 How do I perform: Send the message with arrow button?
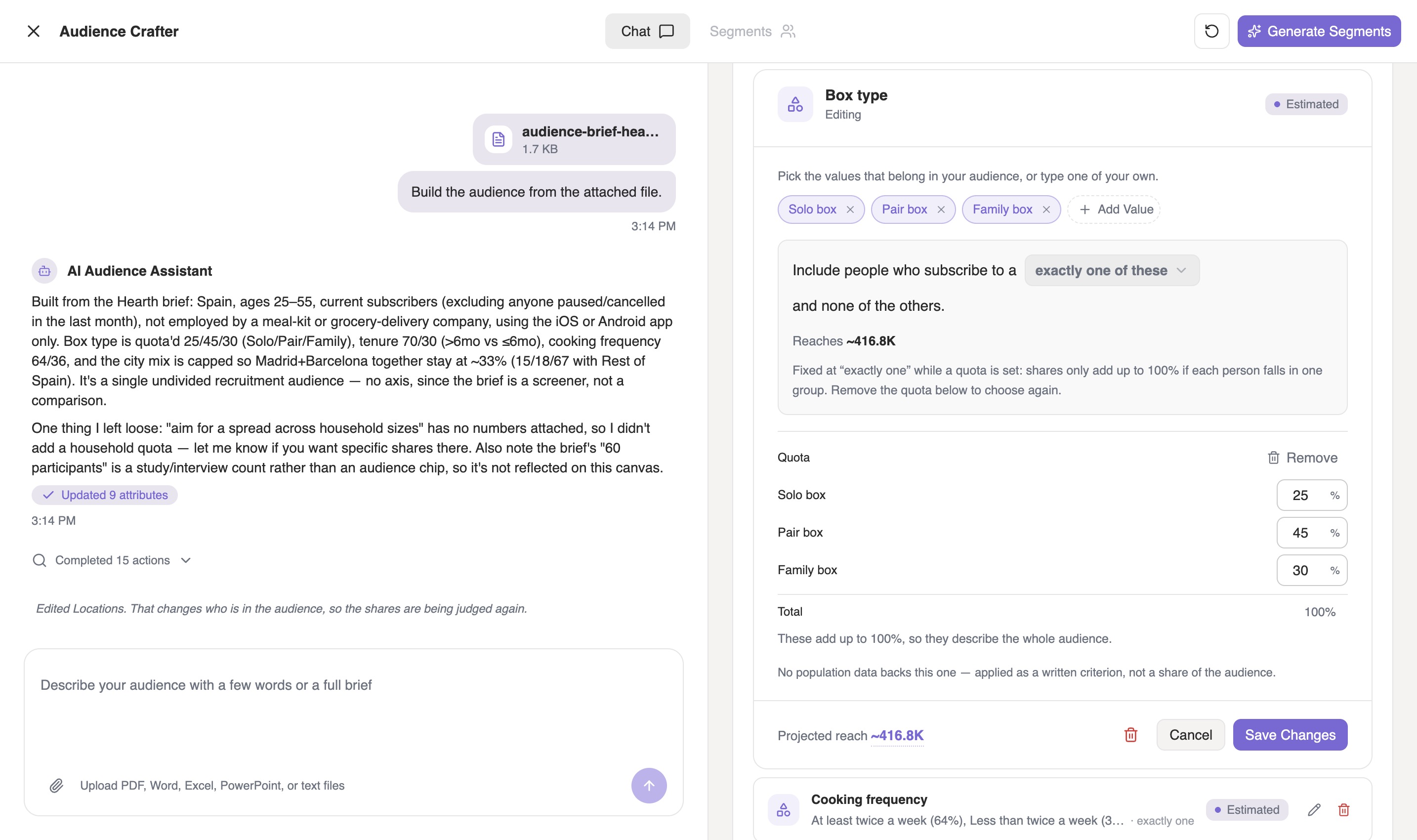pos(649,786)
